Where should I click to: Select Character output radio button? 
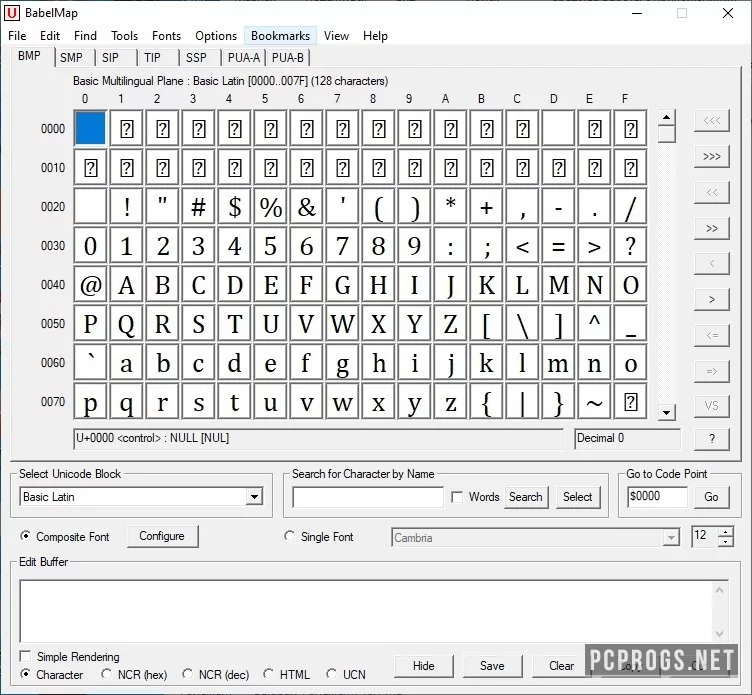click(25, 674)
